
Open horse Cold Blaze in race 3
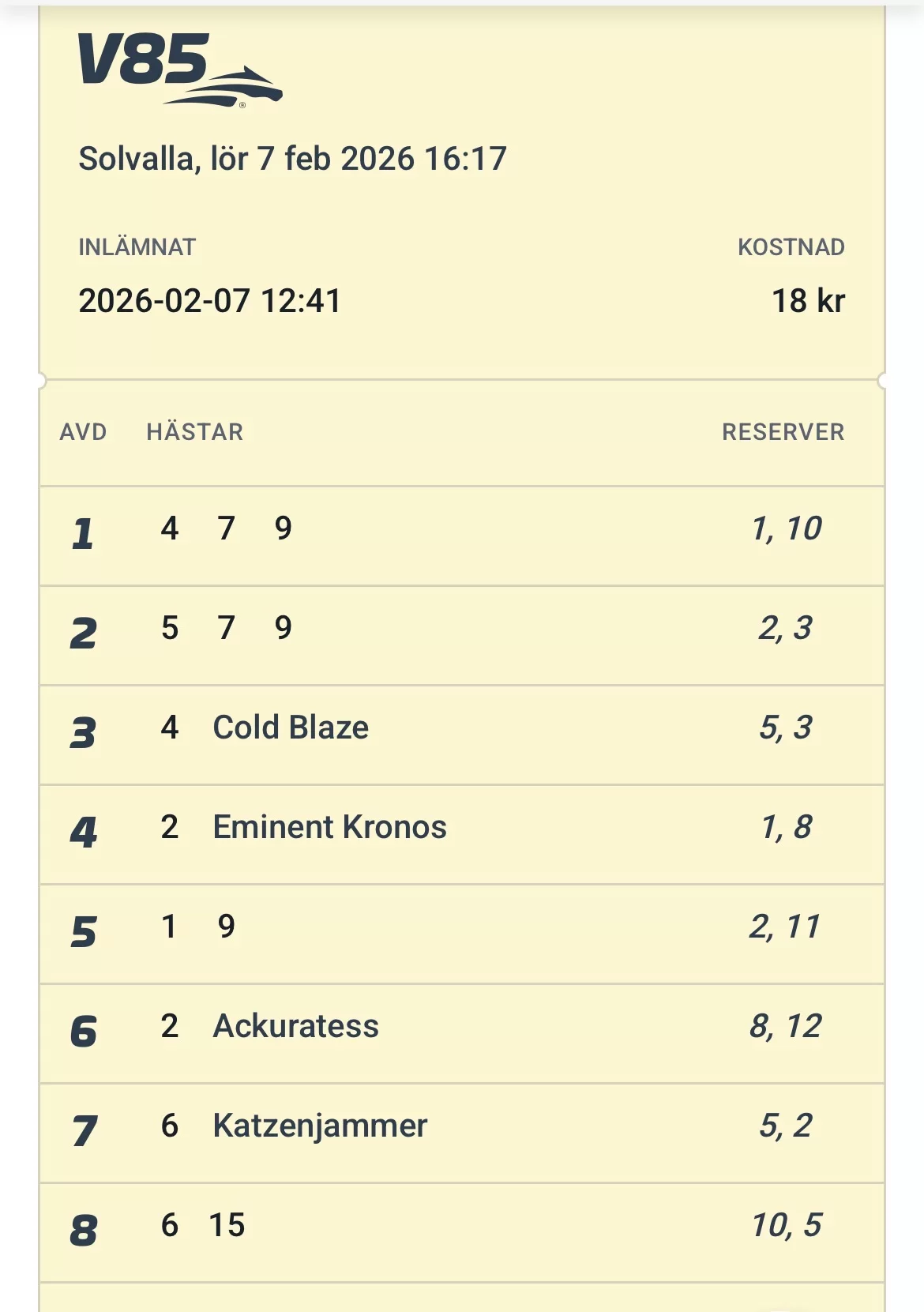coord(291,727)
